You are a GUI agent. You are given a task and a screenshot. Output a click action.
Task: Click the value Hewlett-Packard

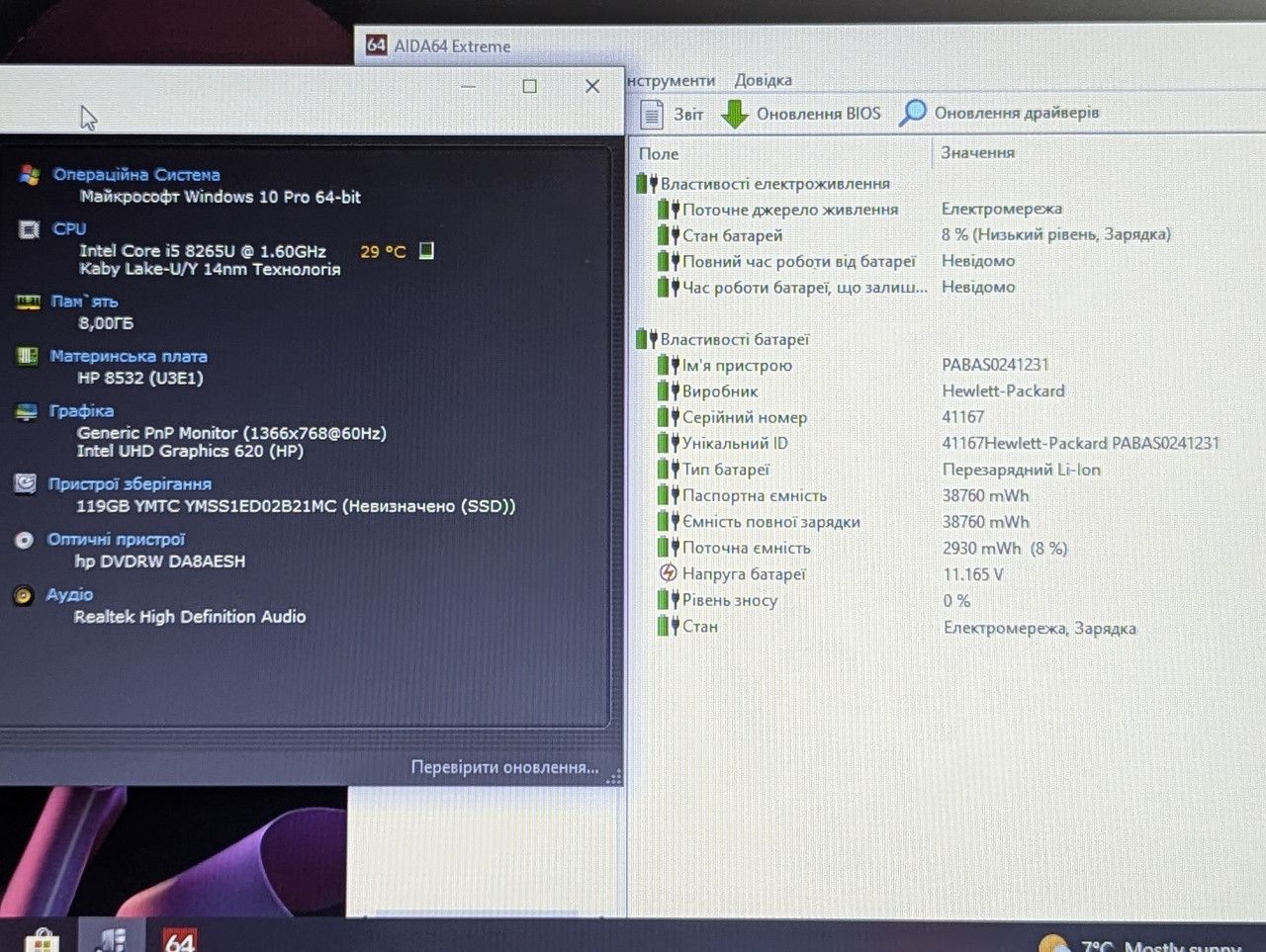1003,390
